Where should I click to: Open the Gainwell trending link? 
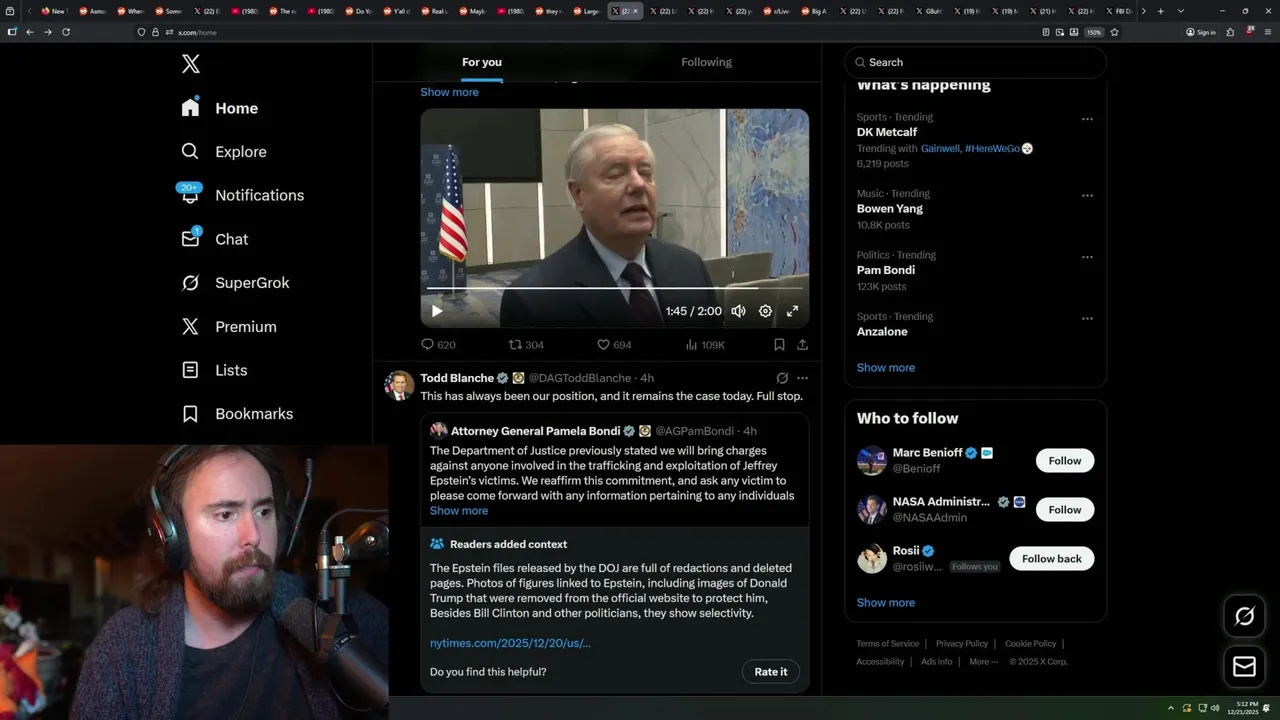[940, 148]
